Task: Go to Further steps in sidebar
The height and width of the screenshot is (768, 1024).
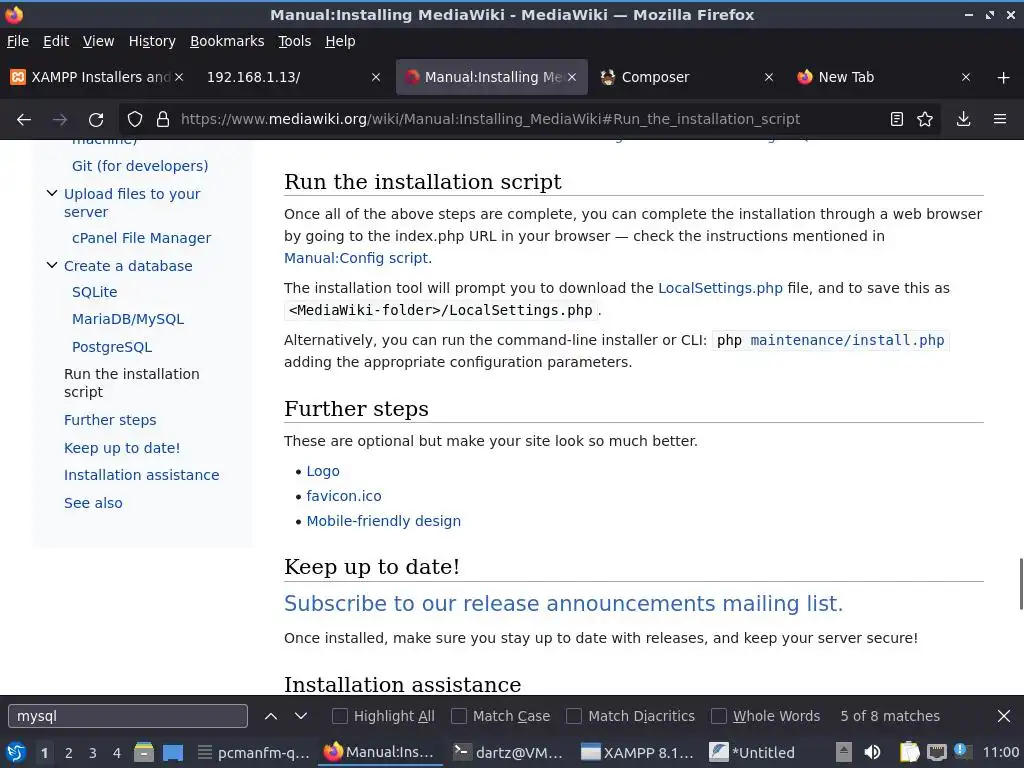Action: point(110,420)
